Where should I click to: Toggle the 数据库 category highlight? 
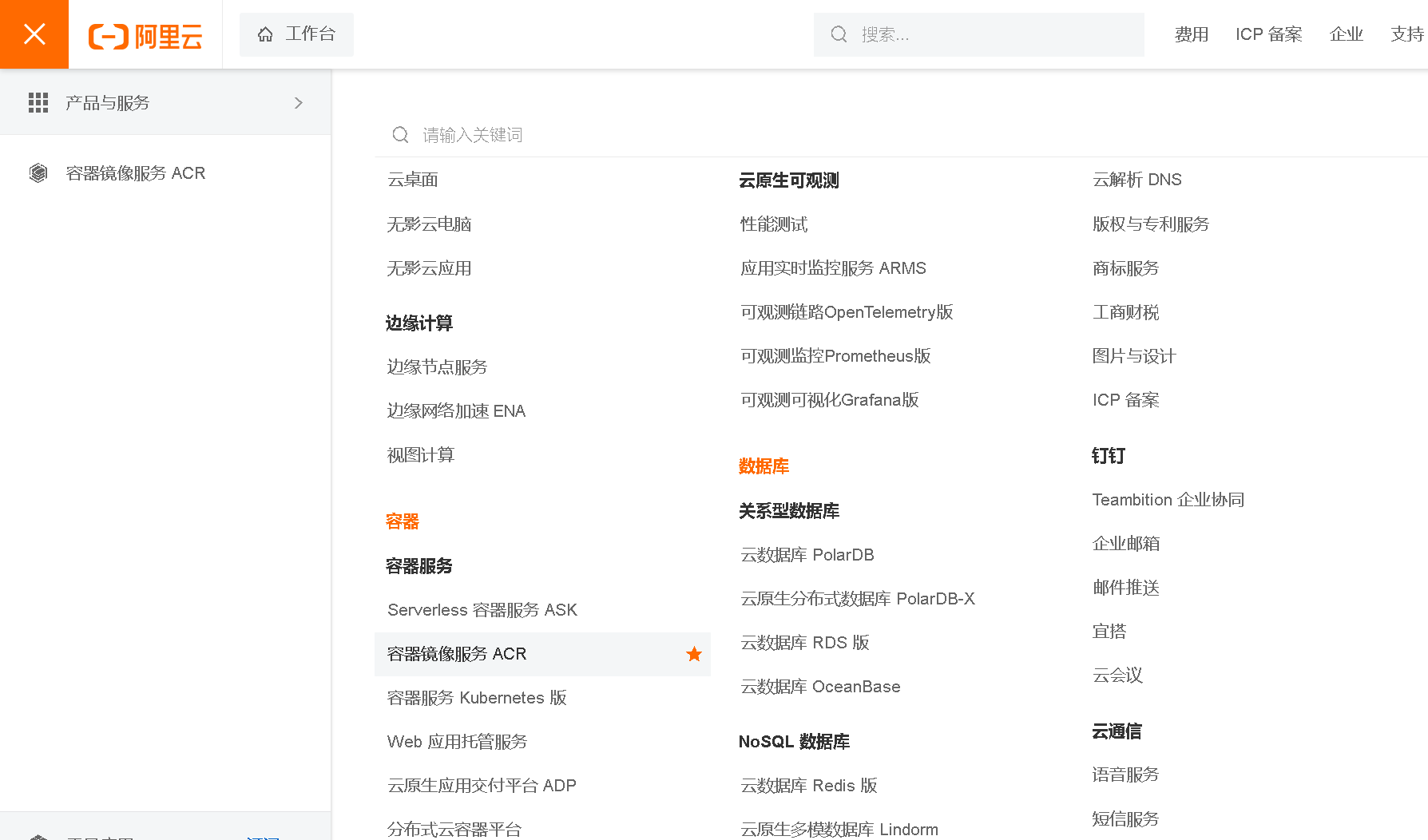(764, 466)
